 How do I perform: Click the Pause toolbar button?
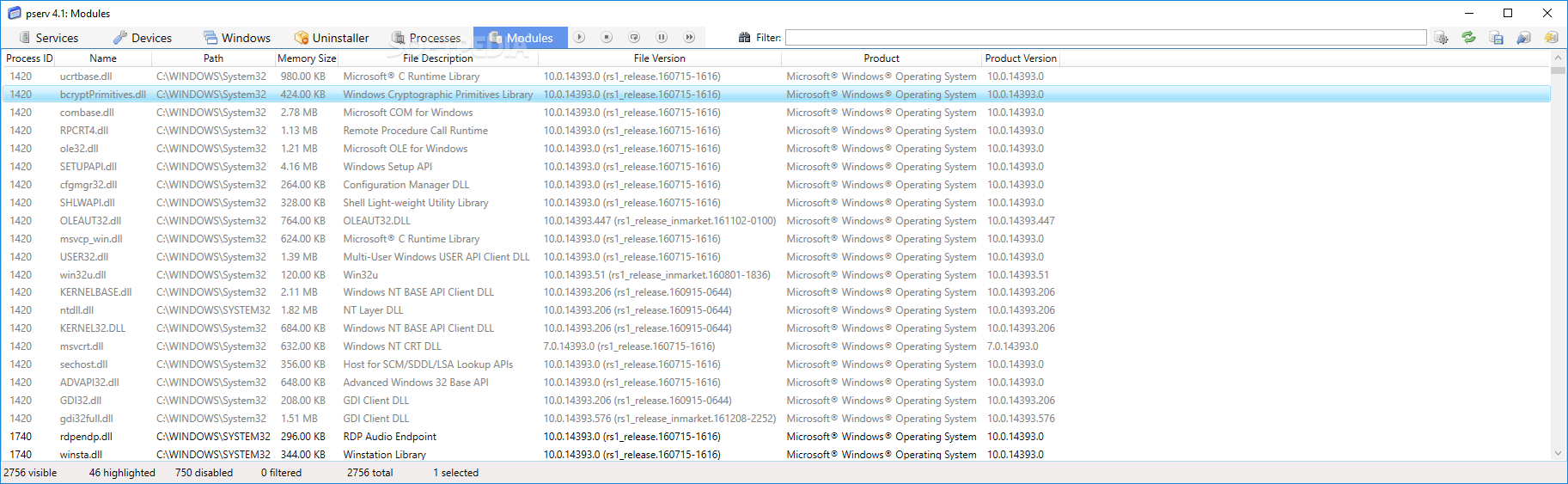pos(662,38)
